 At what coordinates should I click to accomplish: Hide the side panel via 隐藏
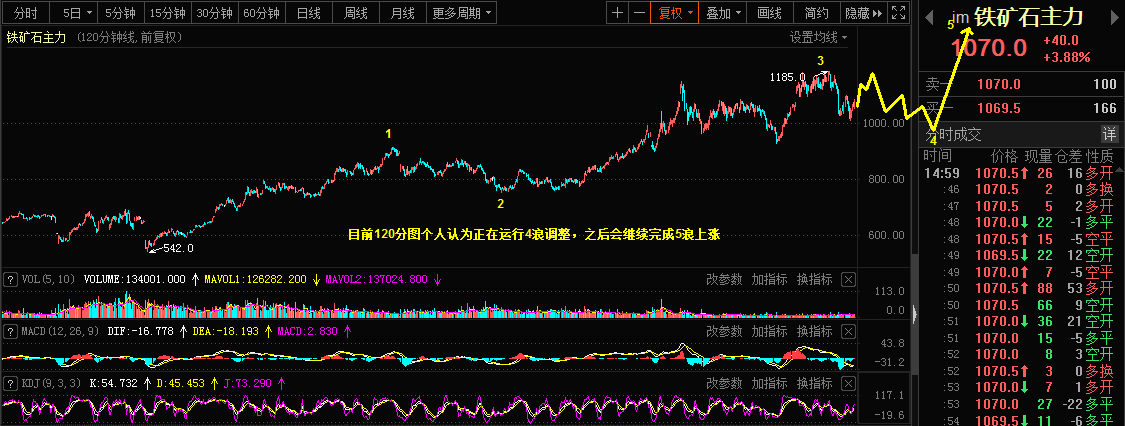(863, 13)
